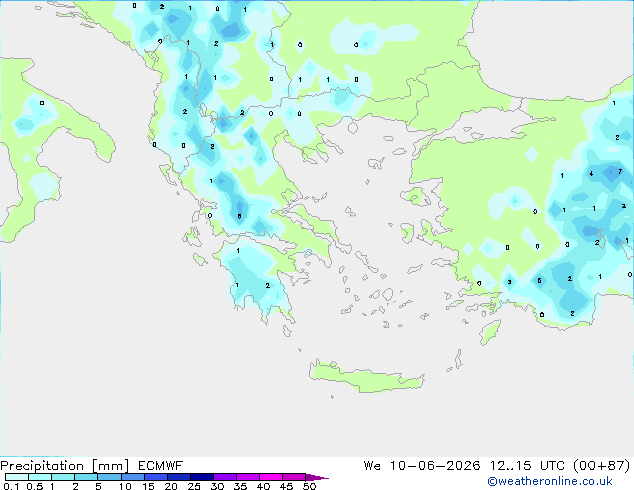Click the 45–50 mm legend color swatch
The height and width of the screenshot is (490, 634).
[294, 477]
